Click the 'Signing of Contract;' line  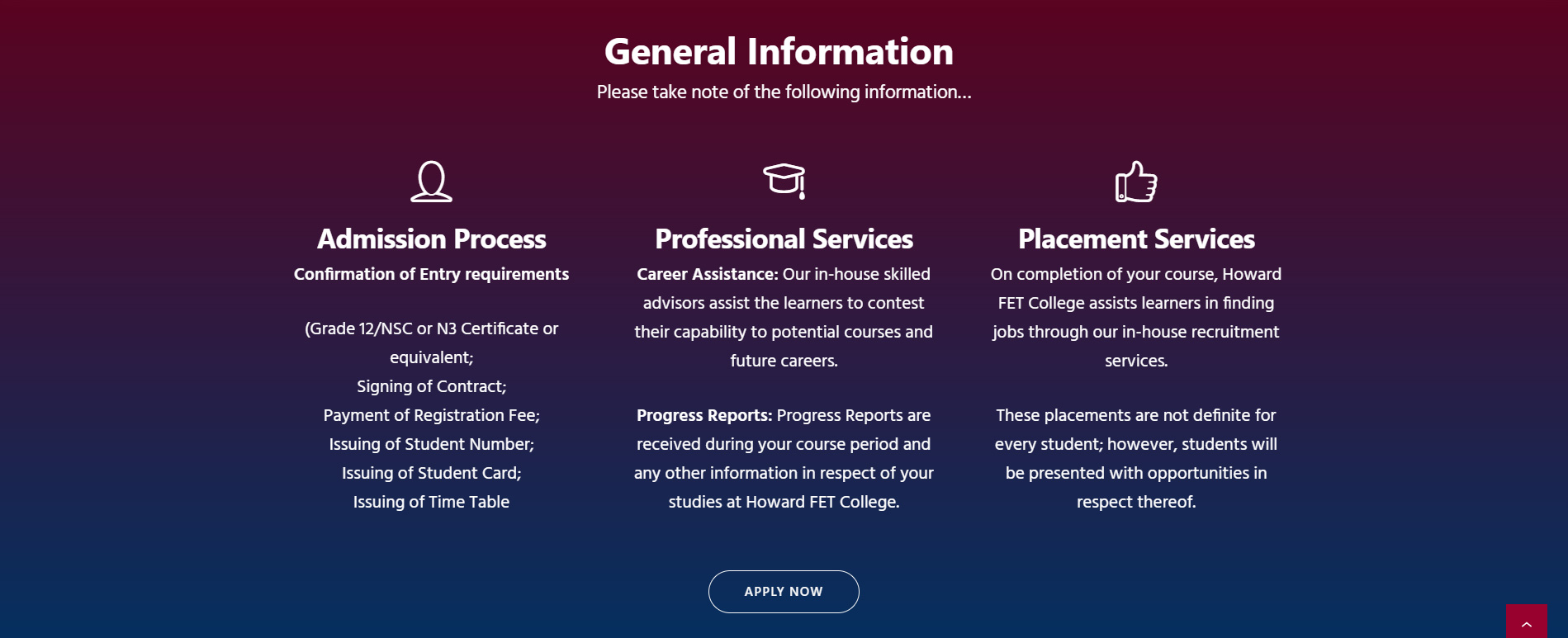tap(431, 386)
